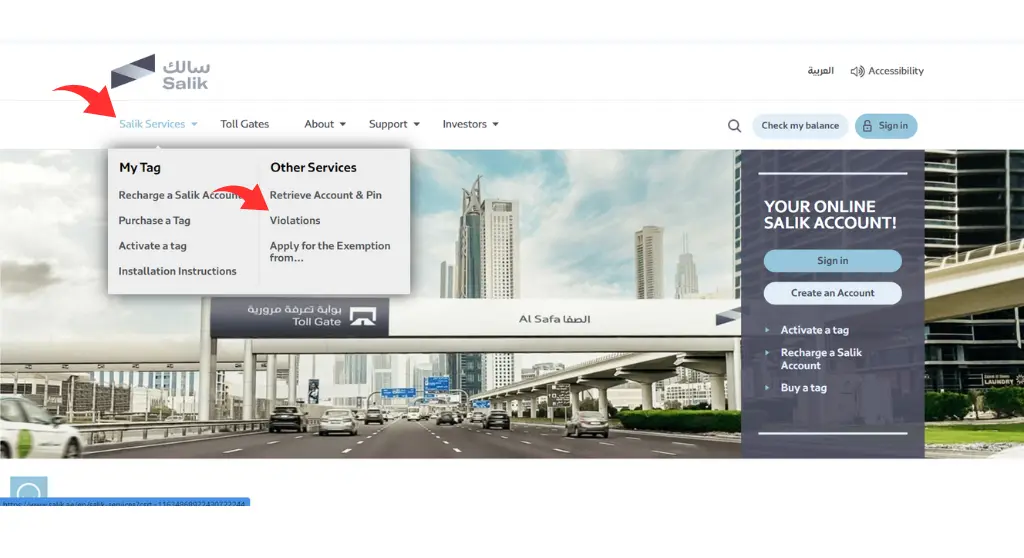Expand the Salik Services dropdown
1024x558 pixels.
tap(158, 124)
